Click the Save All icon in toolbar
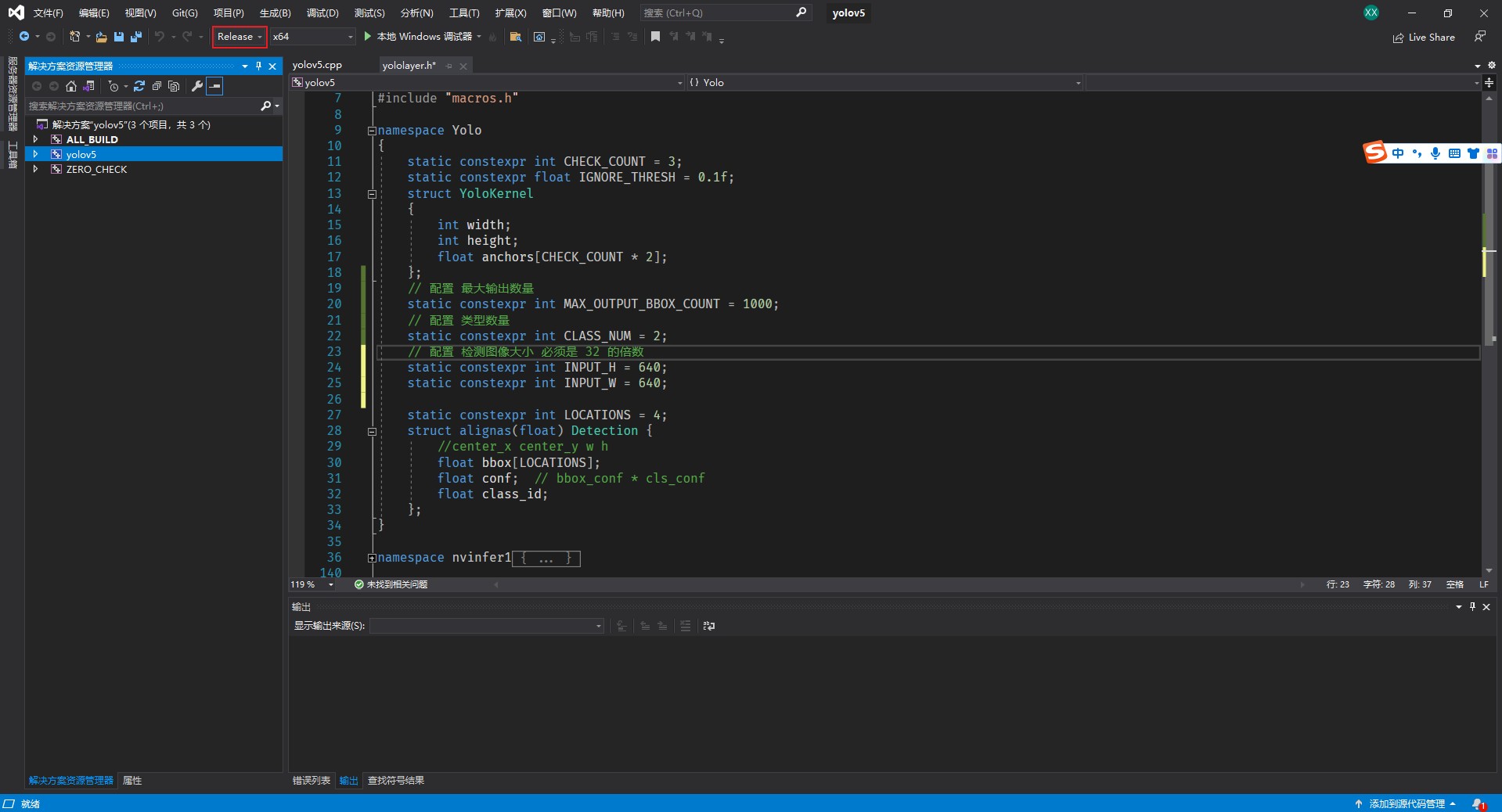The image size is (1502, 812). coord(136,37)
